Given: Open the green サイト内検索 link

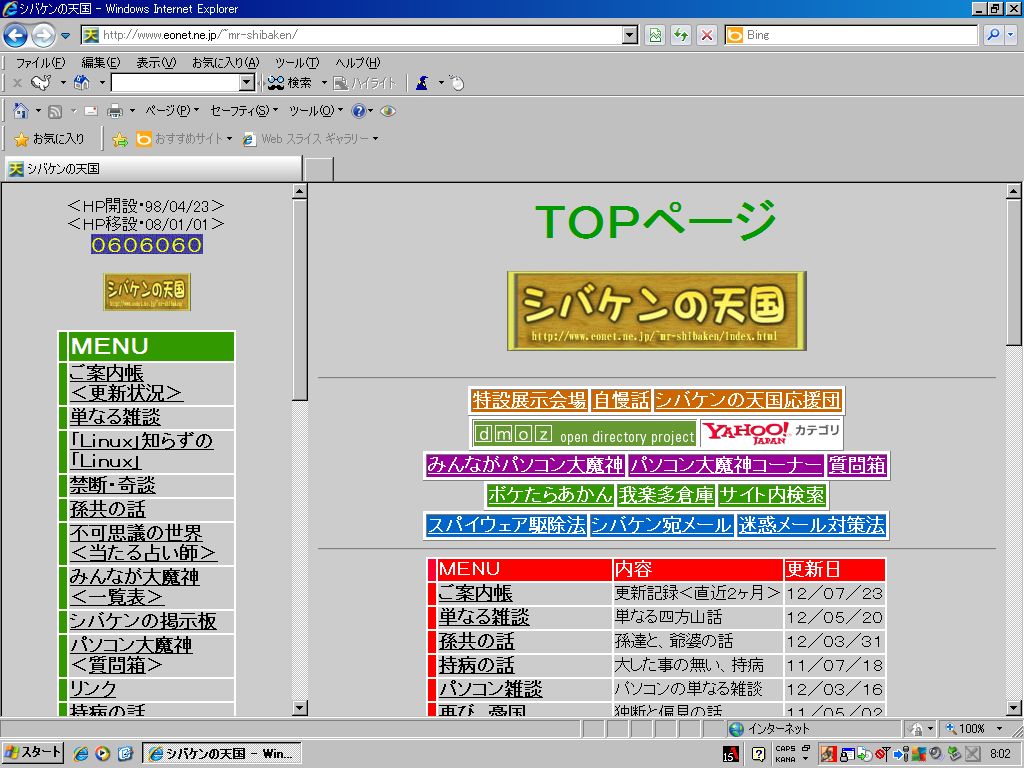Looking at the screenshot, I should (x=773, y=495).
